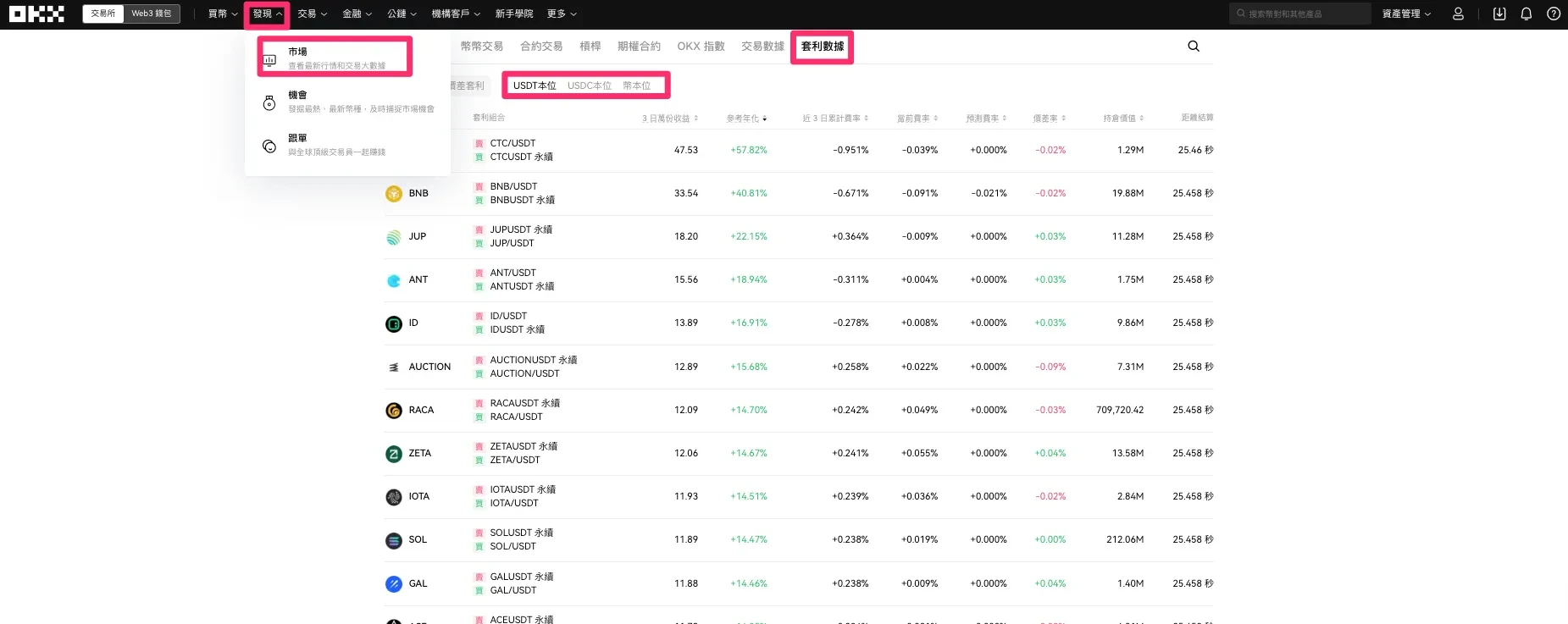
Task: Select the 套利數據 tab
Action: [823, 47]
